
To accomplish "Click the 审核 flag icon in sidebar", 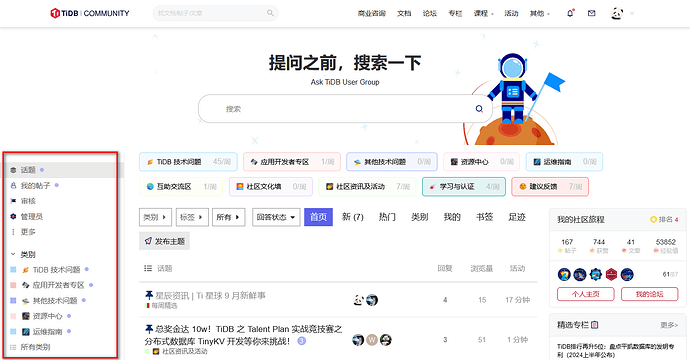I will pyautogui.click(x=13, y=201).
